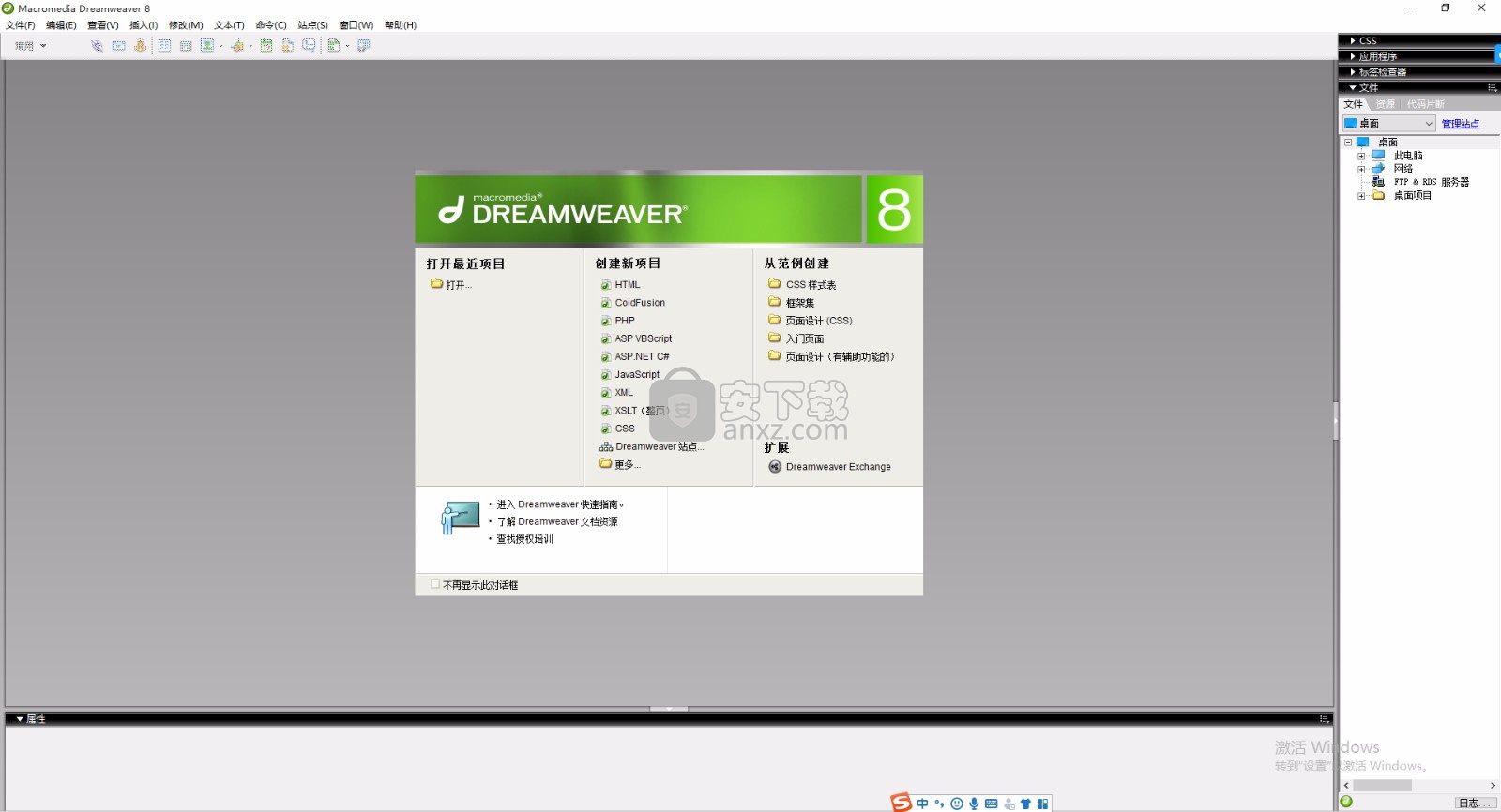1501x812 pixels.
Task: Click the HTML new document icon
Action: [x=606, y=285]
